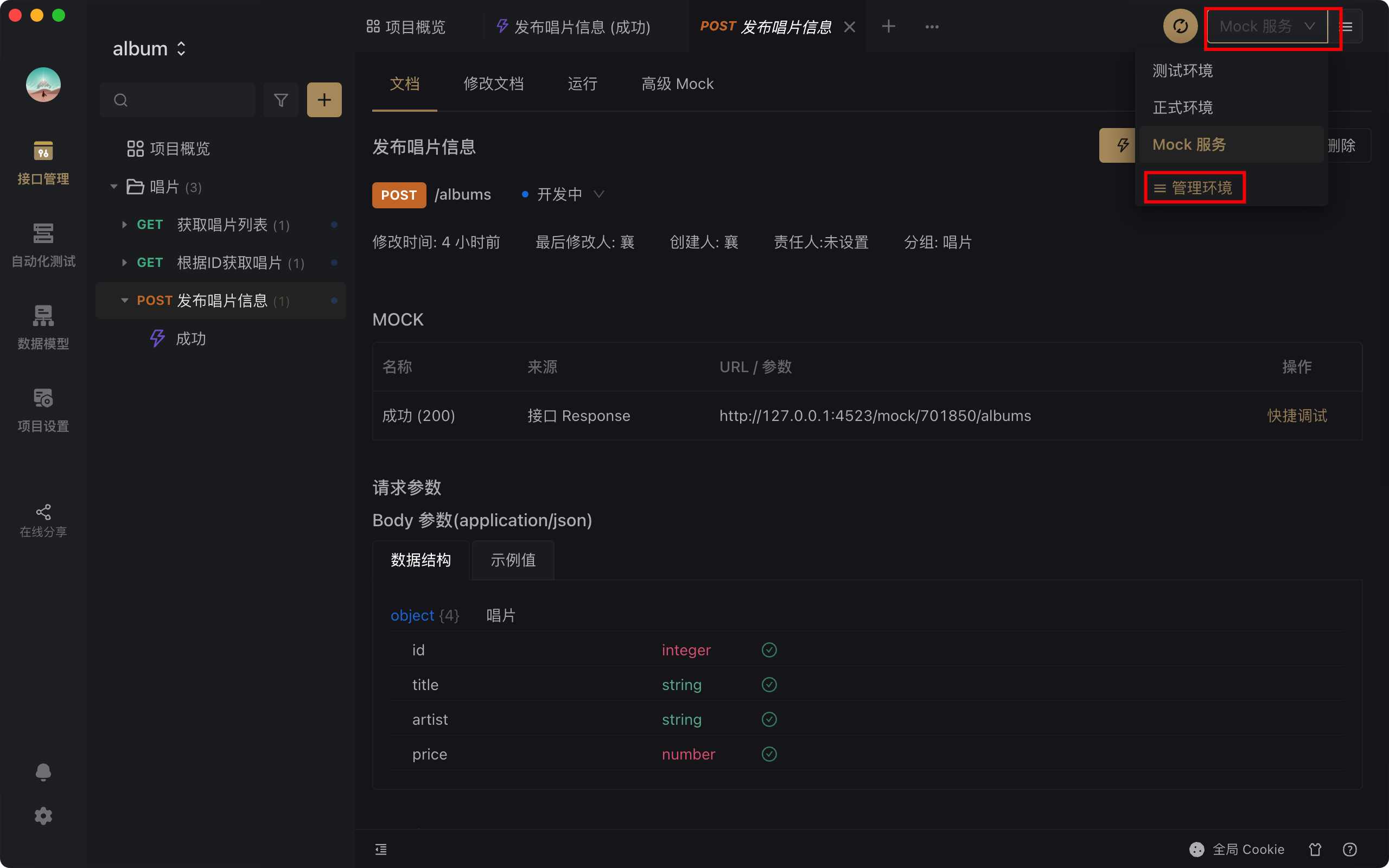The height and width of the screenshot is (868, 1389).
Task: Open the settings gear in sidebar
Action: pos(43,816)
